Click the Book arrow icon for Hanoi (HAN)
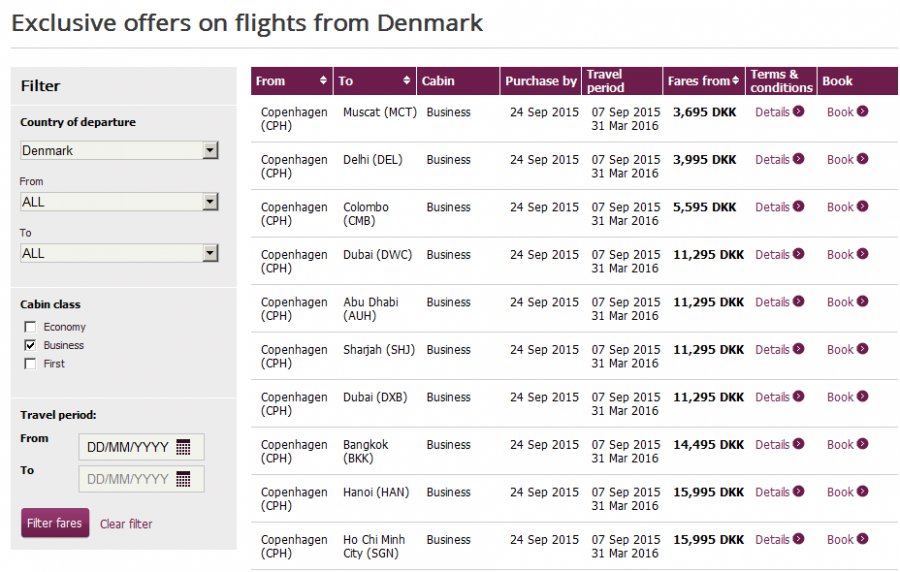This screenshot has width=900, height=572. (863, 492)
